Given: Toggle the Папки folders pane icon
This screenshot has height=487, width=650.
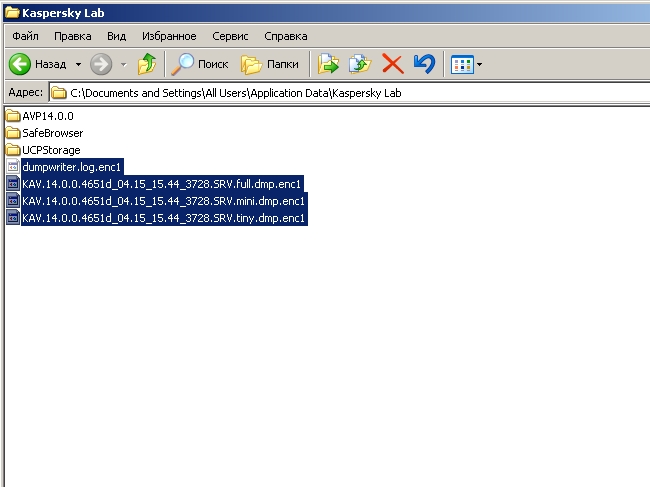Looking at the screenshot, I should point(251,65).
